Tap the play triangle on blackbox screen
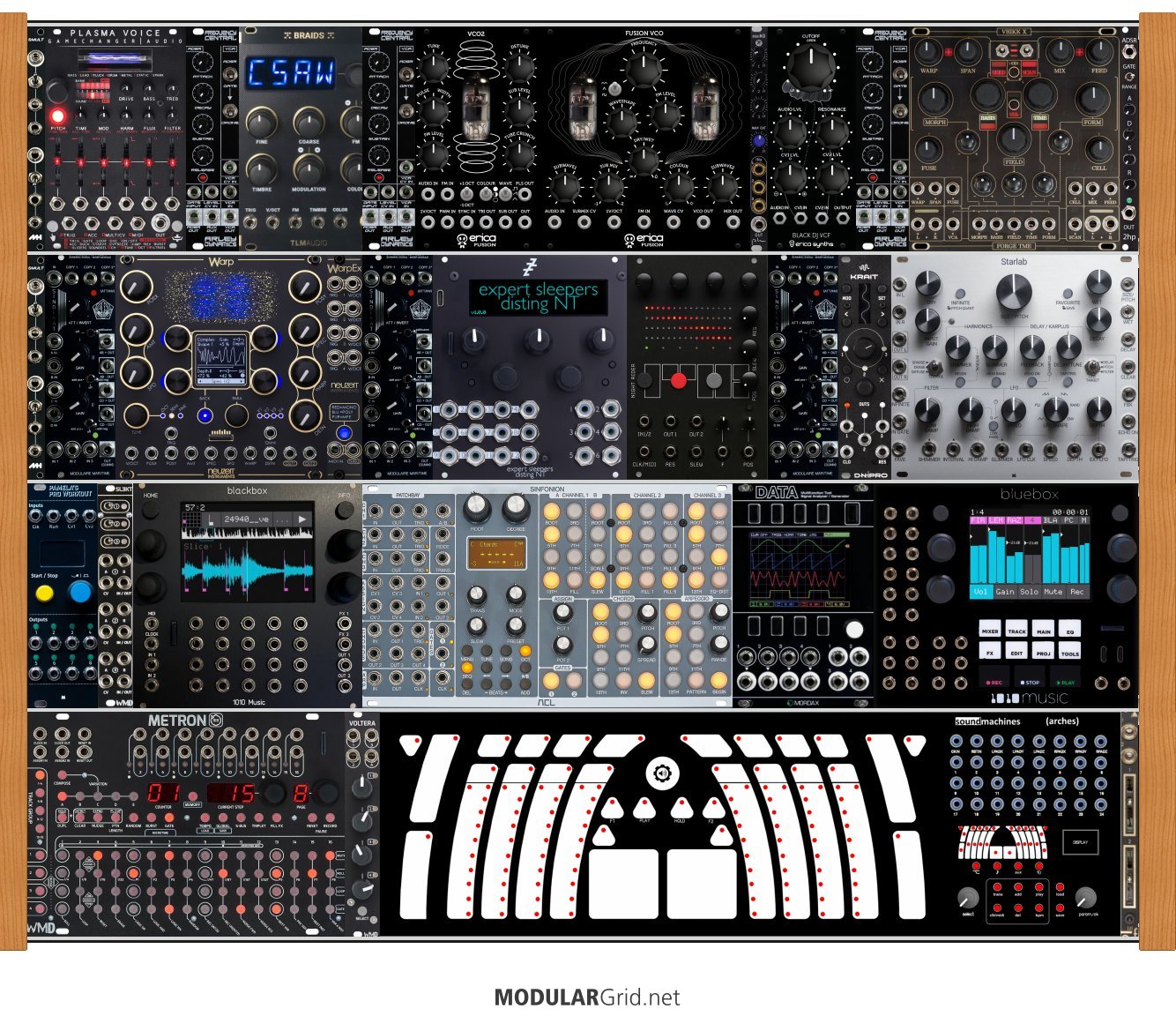The height and width of the screenshot is (1016, 1176). click(x=302, y=519)
